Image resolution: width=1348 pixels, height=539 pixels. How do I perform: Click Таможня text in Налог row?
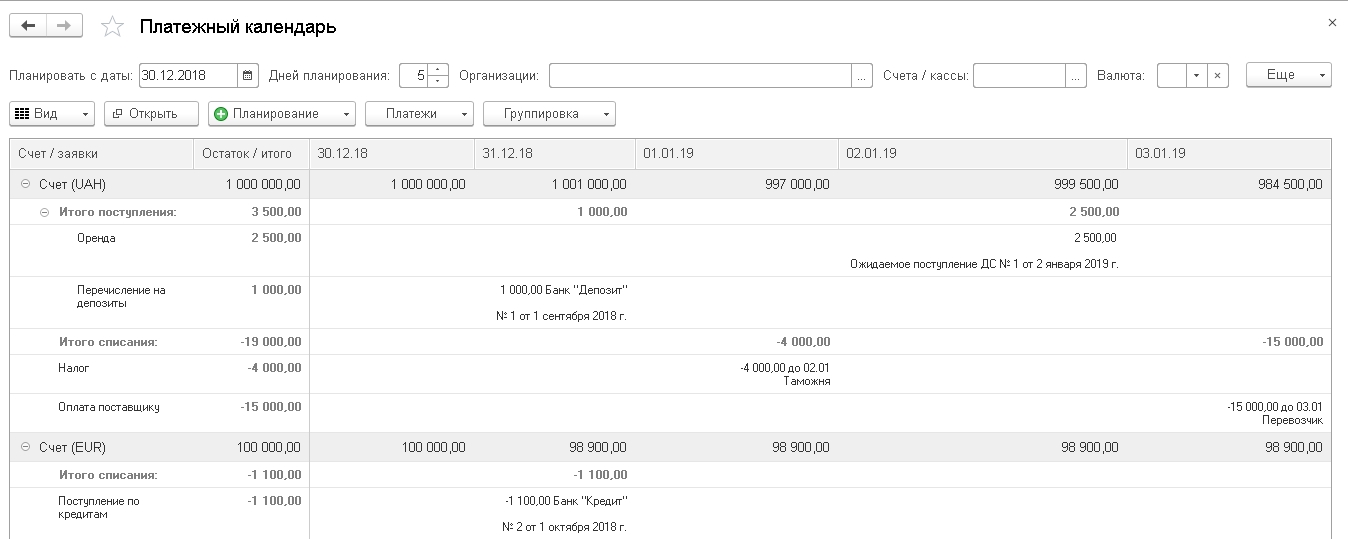tap(807, 381)
